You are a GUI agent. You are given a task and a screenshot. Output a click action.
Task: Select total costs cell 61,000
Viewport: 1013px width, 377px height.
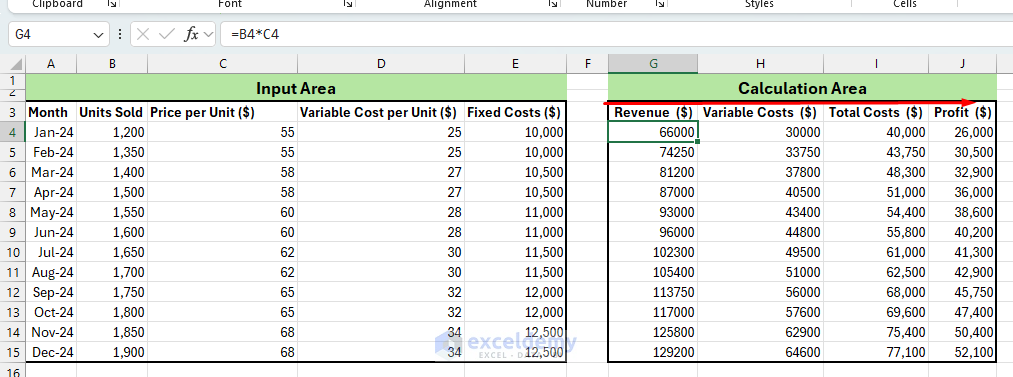click(876, 252)
